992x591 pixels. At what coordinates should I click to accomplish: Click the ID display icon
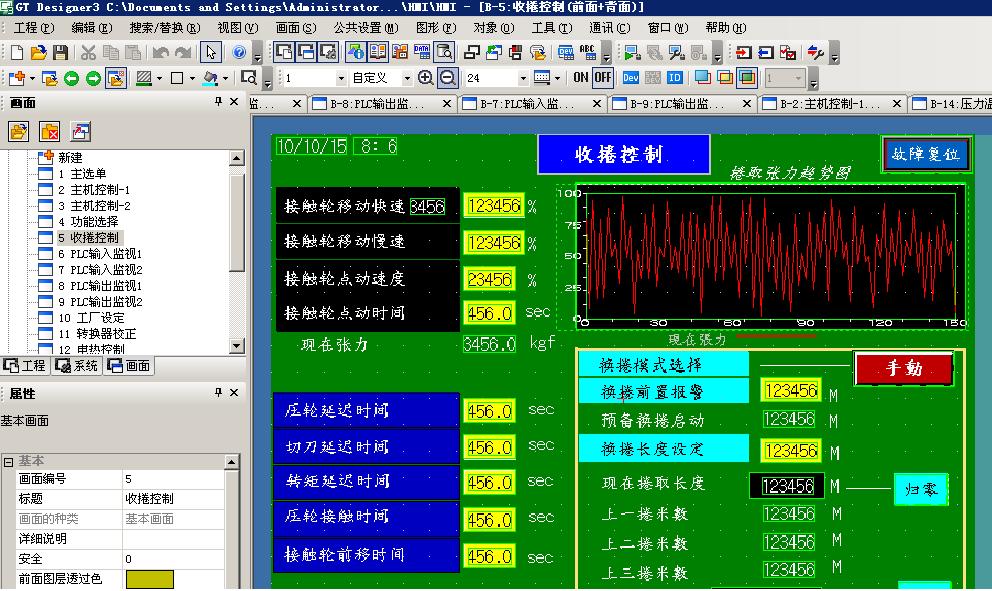[675, 78]
